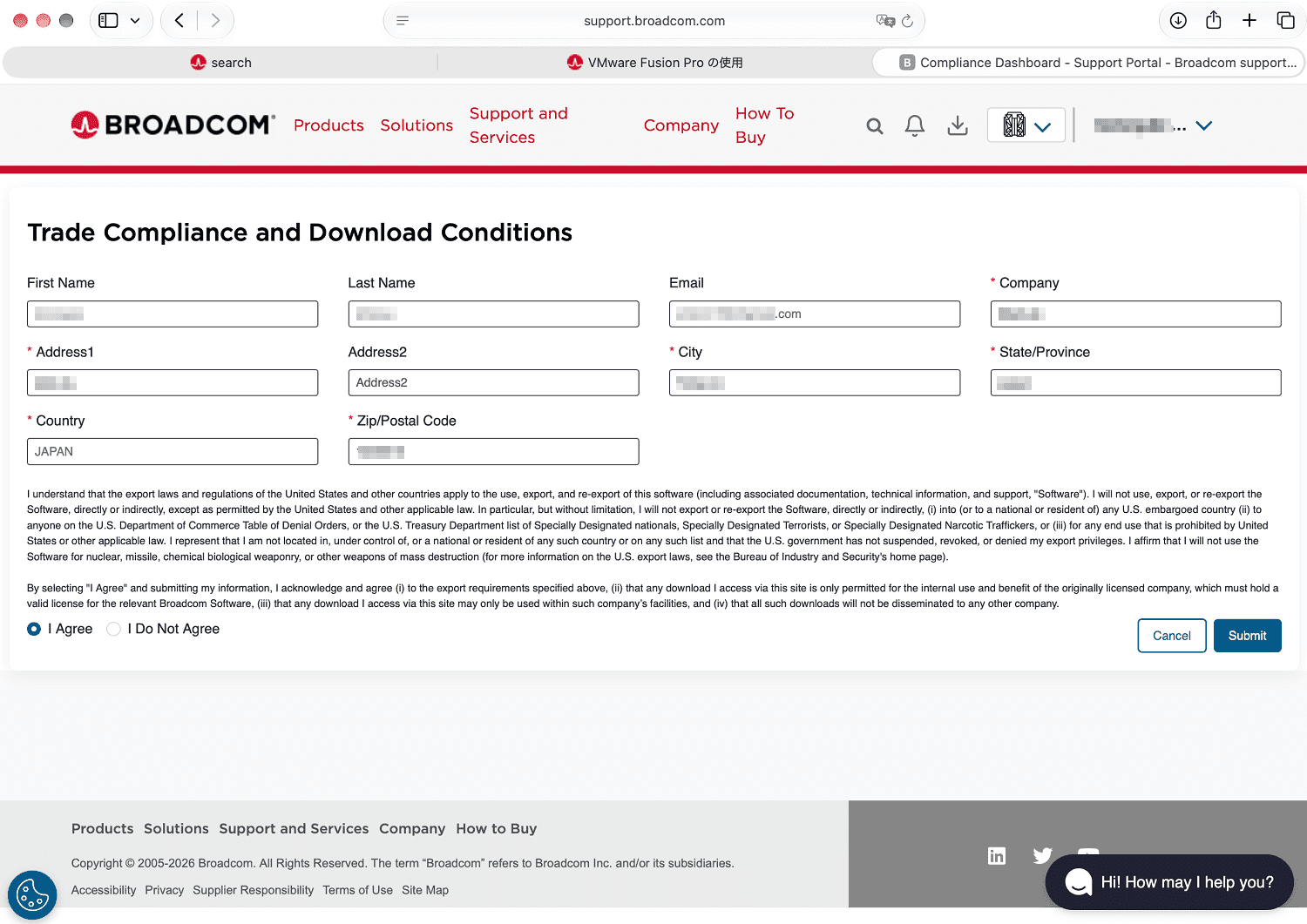Open the LinkedIn icon in footer
This screenshot has height=924, width=1307.
[x=997, y=856]
